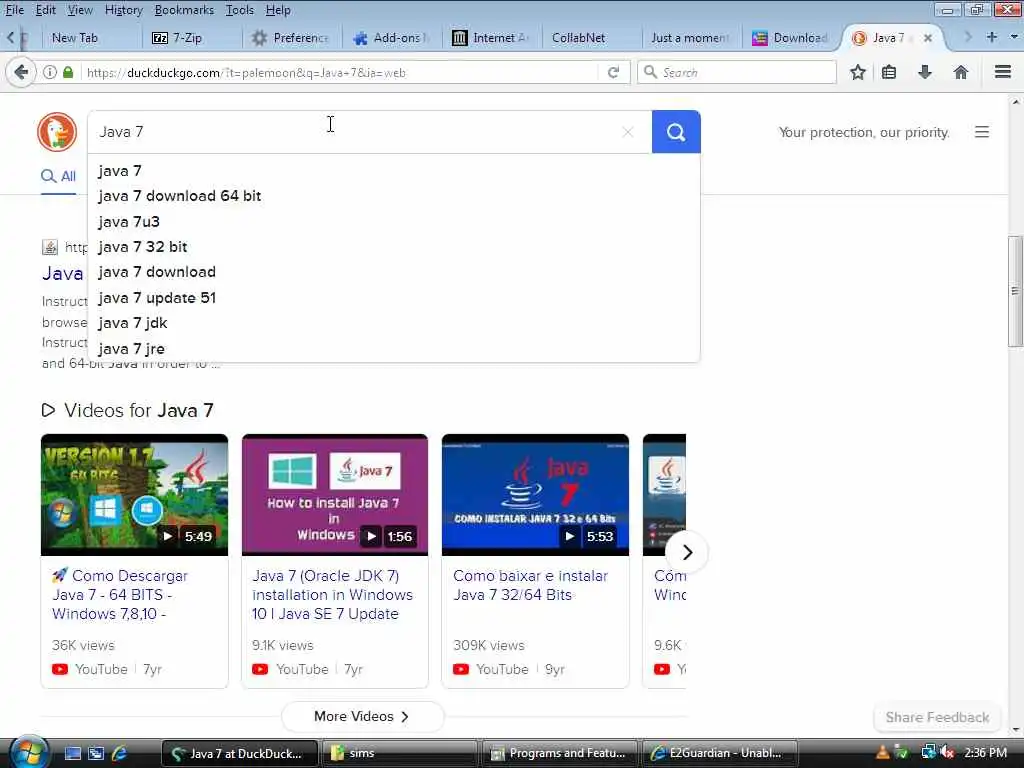Screen dimensions: 1024x768
Task: Click Show Desktop in quick launch
Action: tap(73, 753)
